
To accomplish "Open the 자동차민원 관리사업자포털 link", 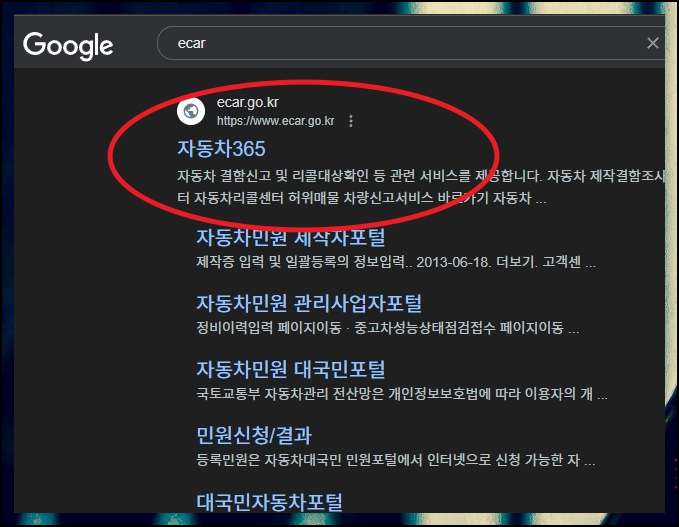I will (309, 303).
